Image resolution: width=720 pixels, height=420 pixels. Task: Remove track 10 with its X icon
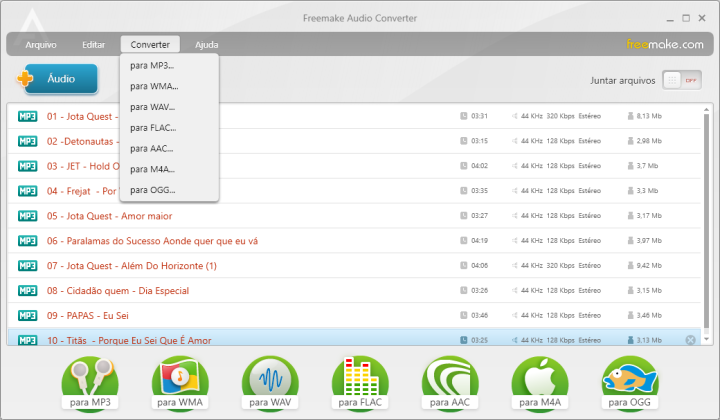click(690, 340)
